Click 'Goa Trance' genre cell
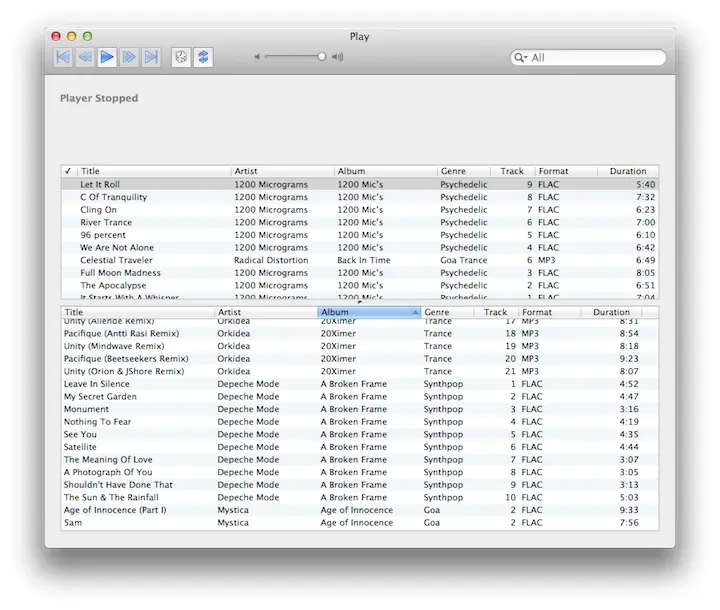720x610 pixels. [x=463, y=260]
